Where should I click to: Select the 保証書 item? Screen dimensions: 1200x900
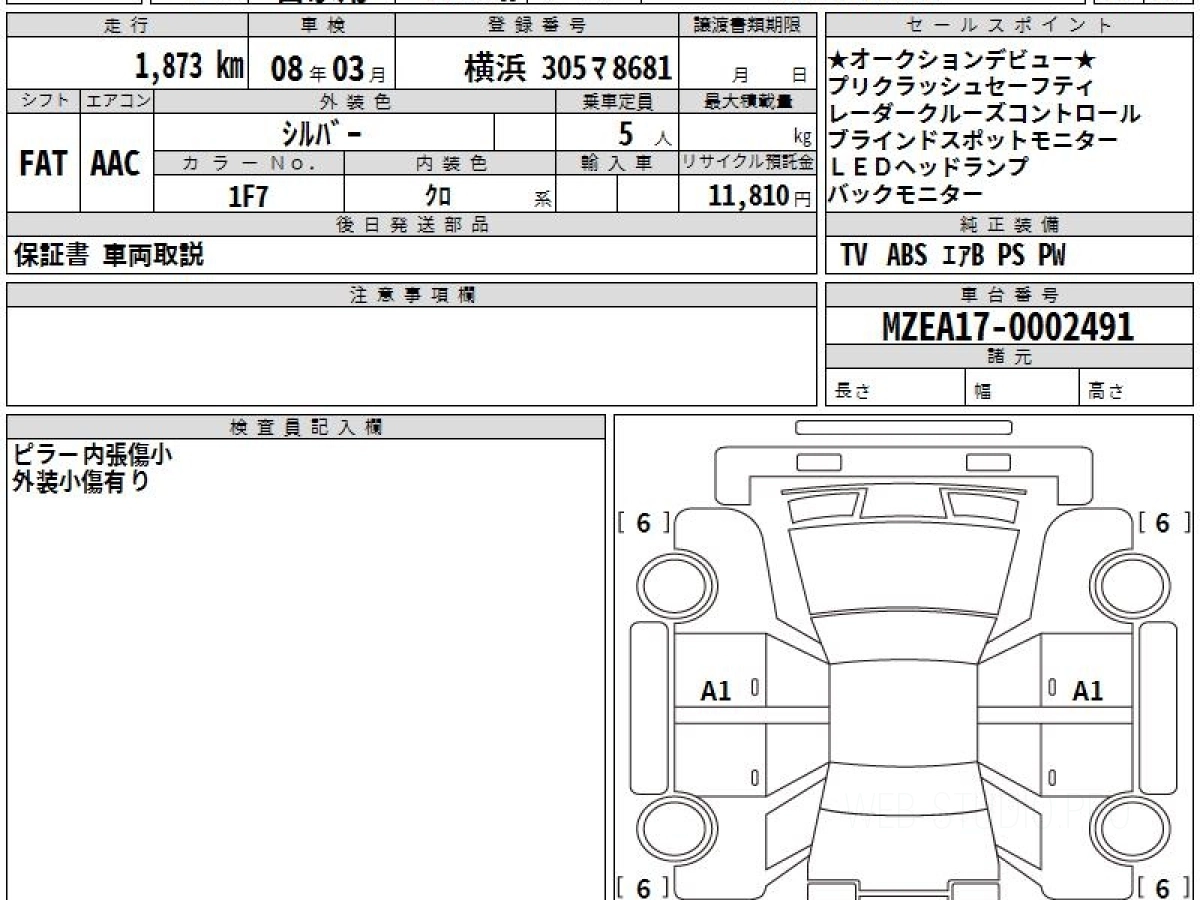(52, 256)
